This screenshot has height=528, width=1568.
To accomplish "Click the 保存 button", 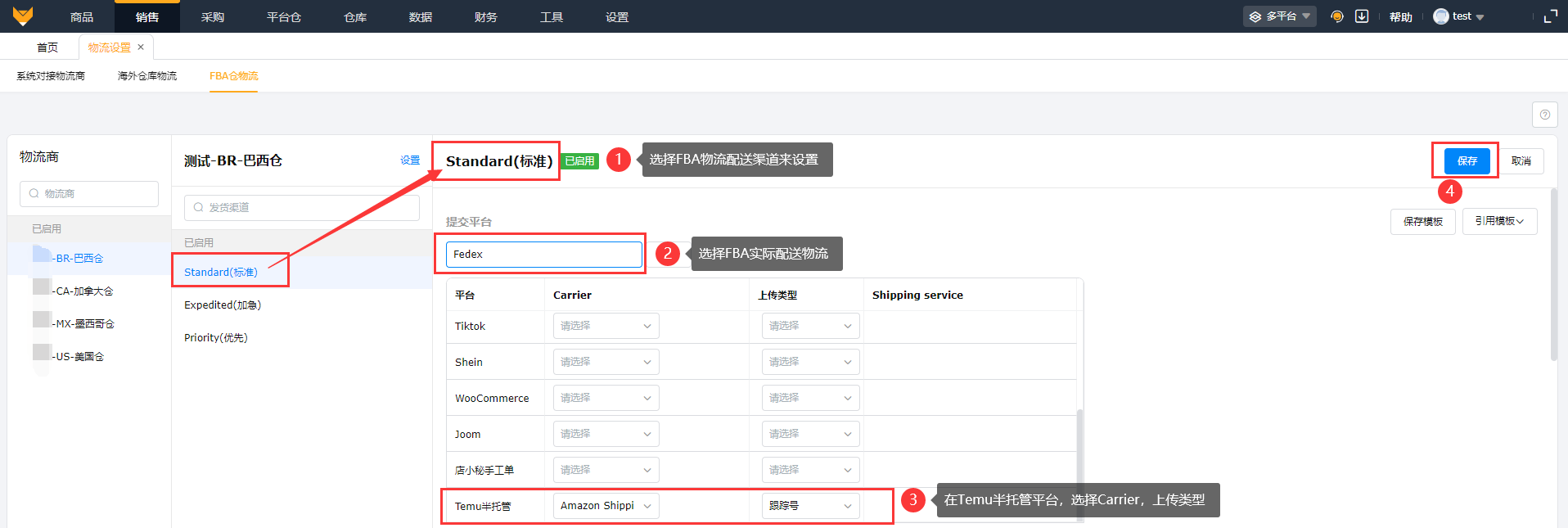I will click(1467, 160).
